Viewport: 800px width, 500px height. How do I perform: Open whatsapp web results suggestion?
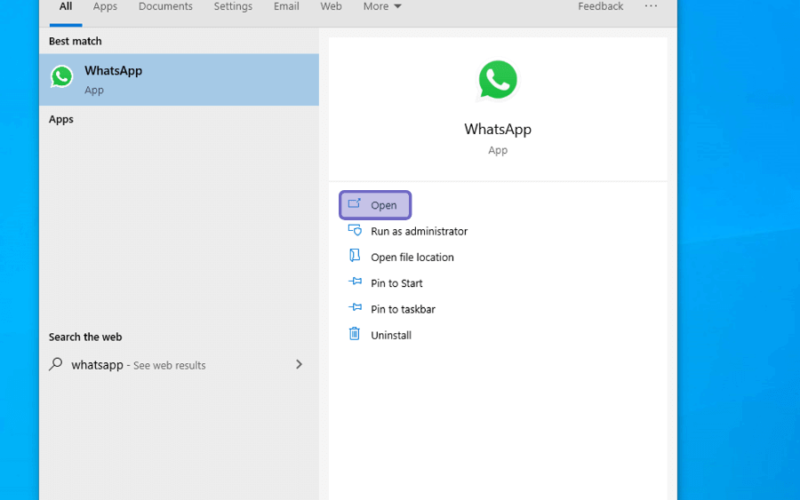tap(177, 365)
